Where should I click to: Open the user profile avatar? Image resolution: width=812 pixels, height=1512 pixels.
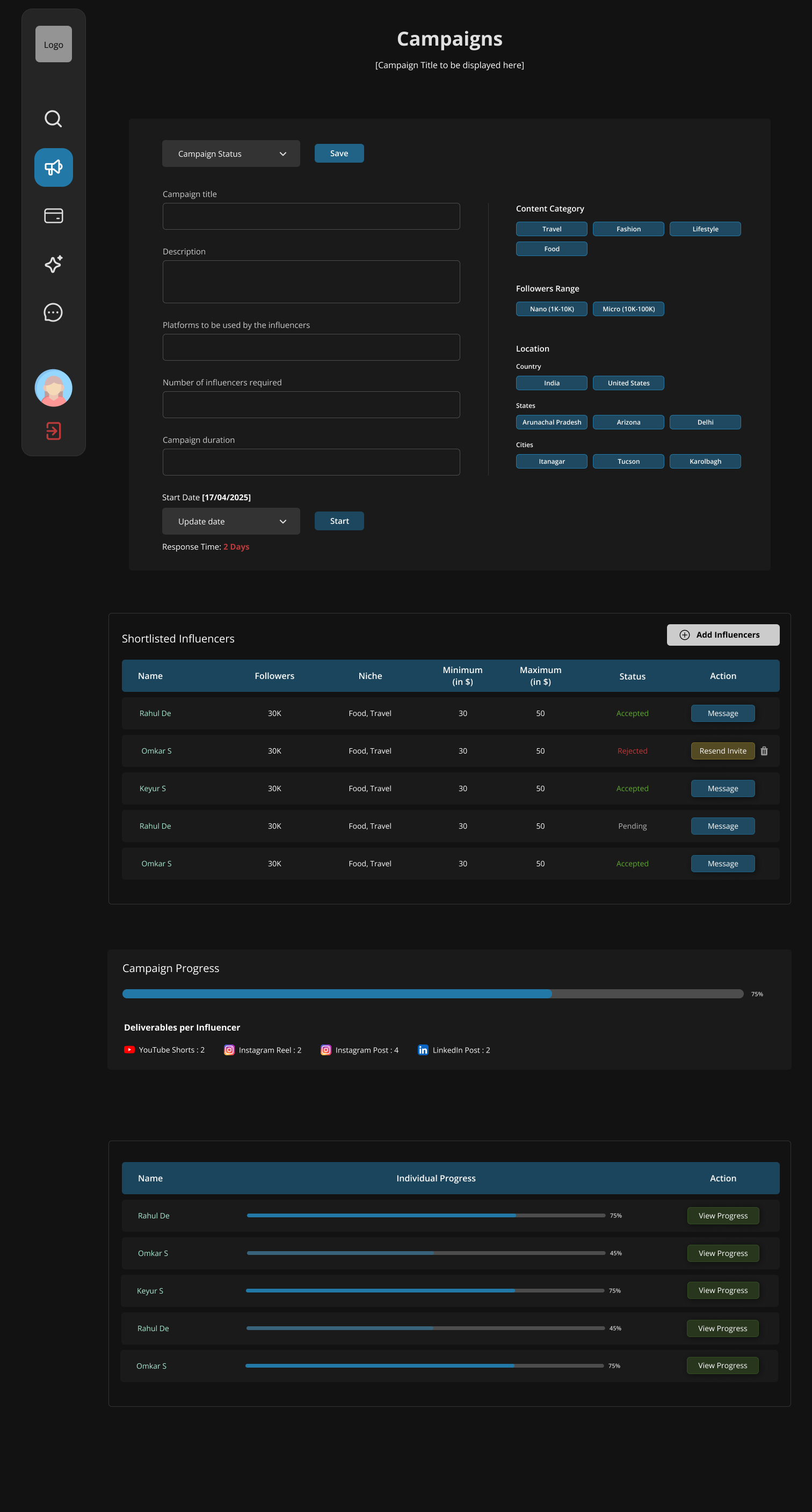pos(53,388)
